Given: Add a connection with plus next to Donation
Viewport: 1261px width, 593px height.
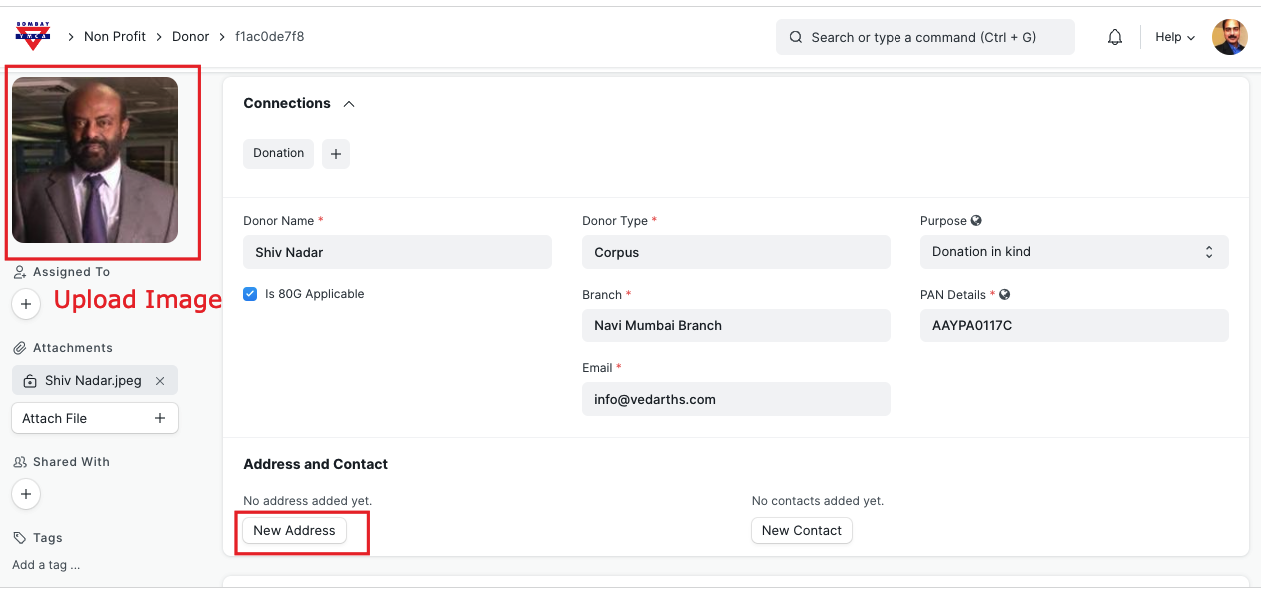Looking at the screenshot, I should pyautogui.click(x=336, y=154).
